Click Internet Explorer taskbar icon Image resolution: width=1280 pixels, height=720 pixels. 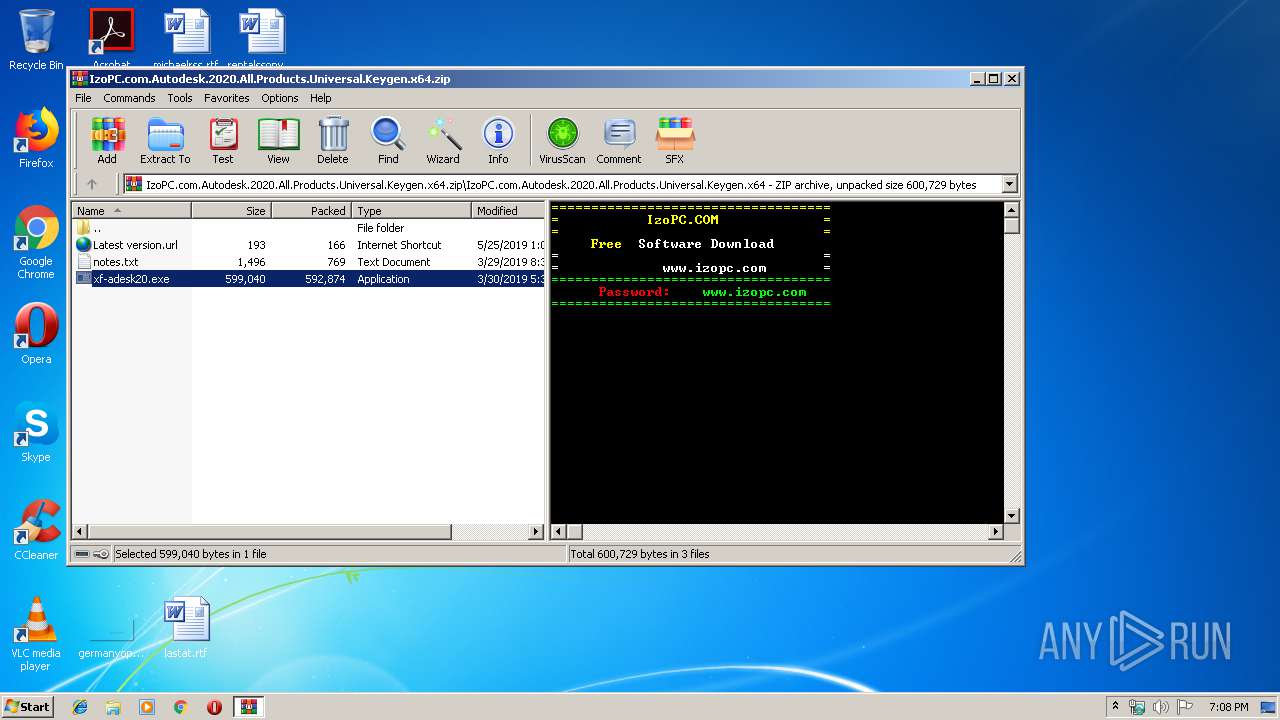[80, 707]
